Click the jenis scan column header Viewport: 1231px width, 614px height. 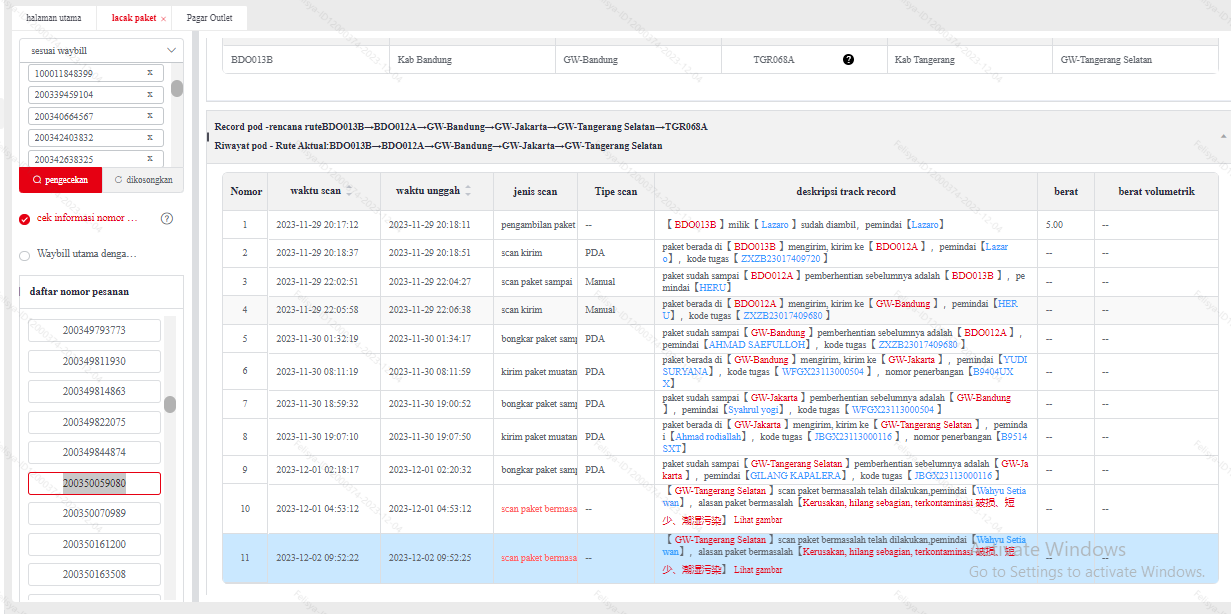pos(535,191)
